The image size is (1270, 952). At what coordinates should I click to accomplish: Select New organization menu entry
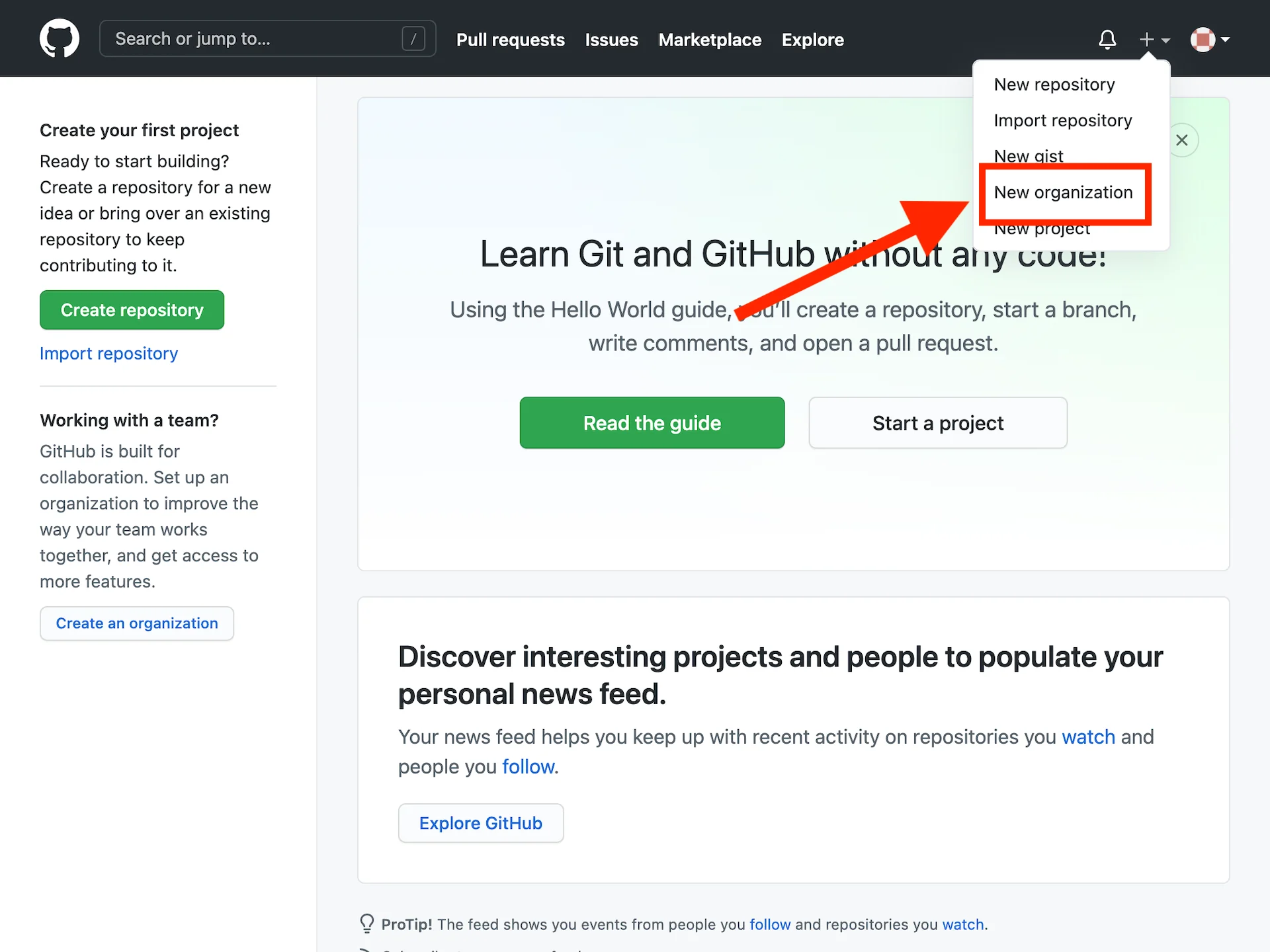pyautogui.click(x=1063, y=192)
